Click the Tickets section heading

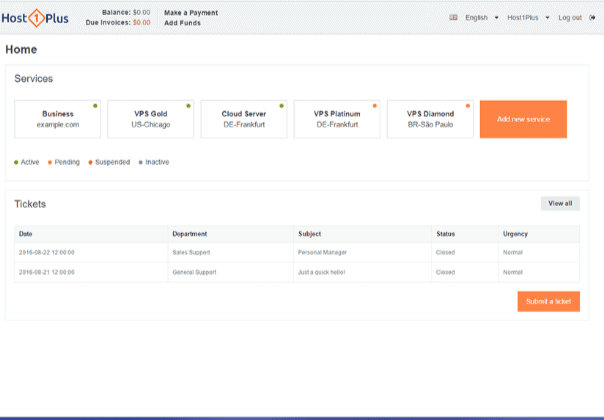[30, 204]
